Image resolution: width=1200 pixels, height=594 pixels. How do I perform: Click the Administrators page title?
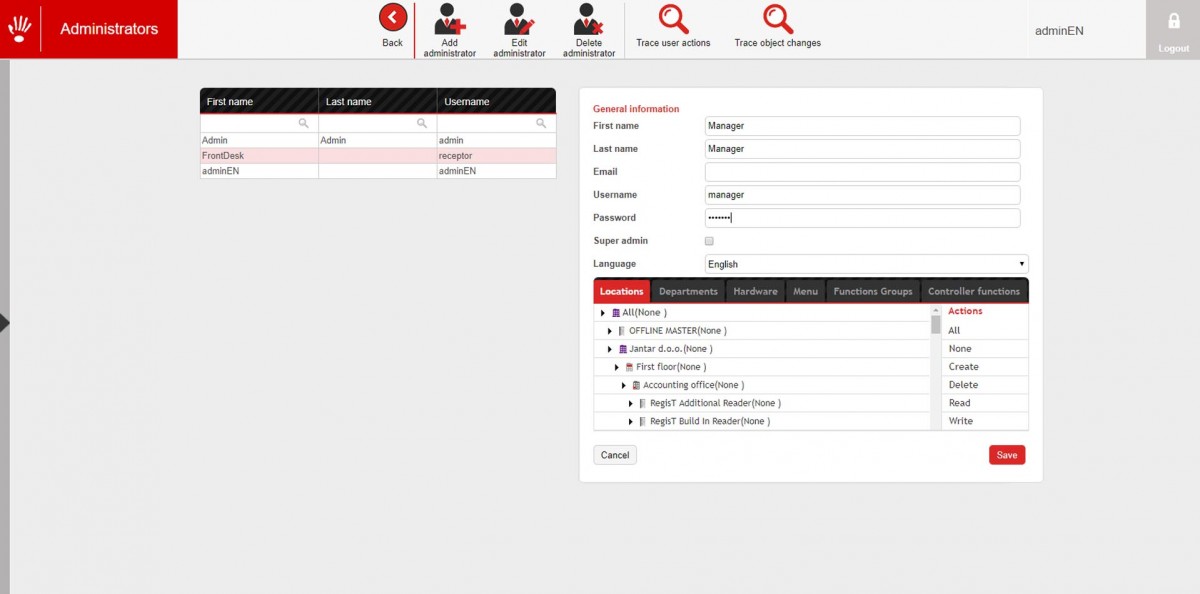click(x=109, y=29)
